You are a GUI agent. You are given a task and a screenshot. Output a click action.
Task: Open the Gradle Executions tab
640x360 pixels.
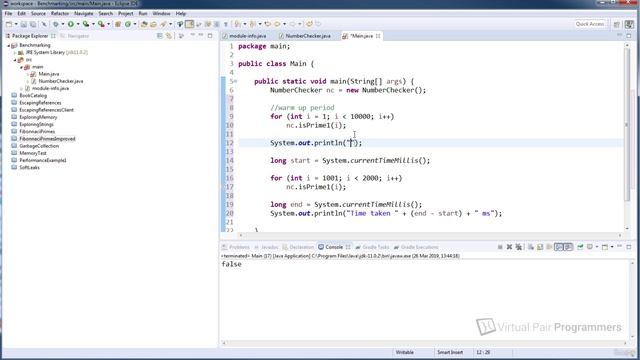pyautogui.click(x=416, y=247)
